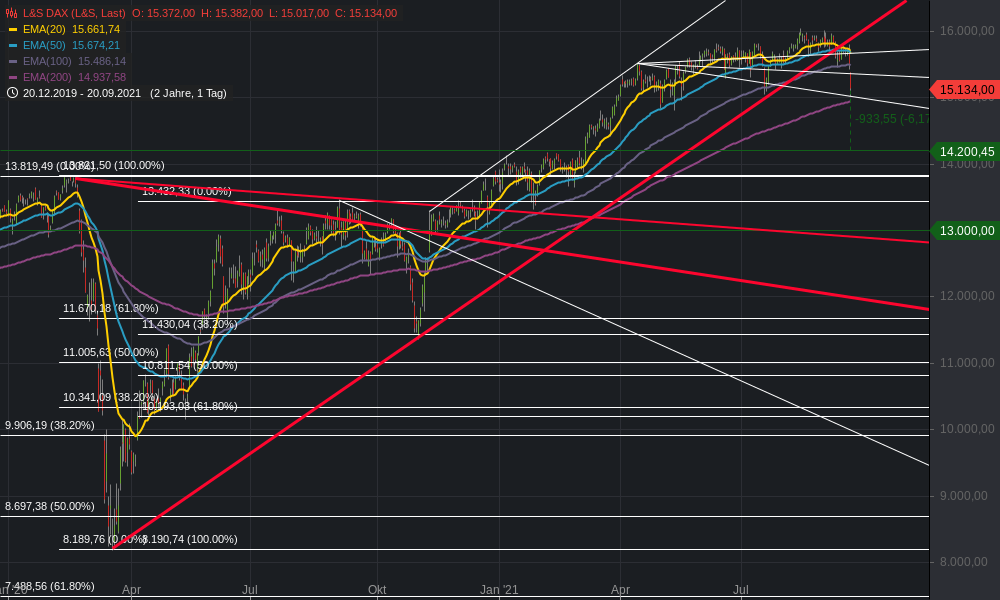Select the yellow EMA(20) line marker

click(13, 30)
